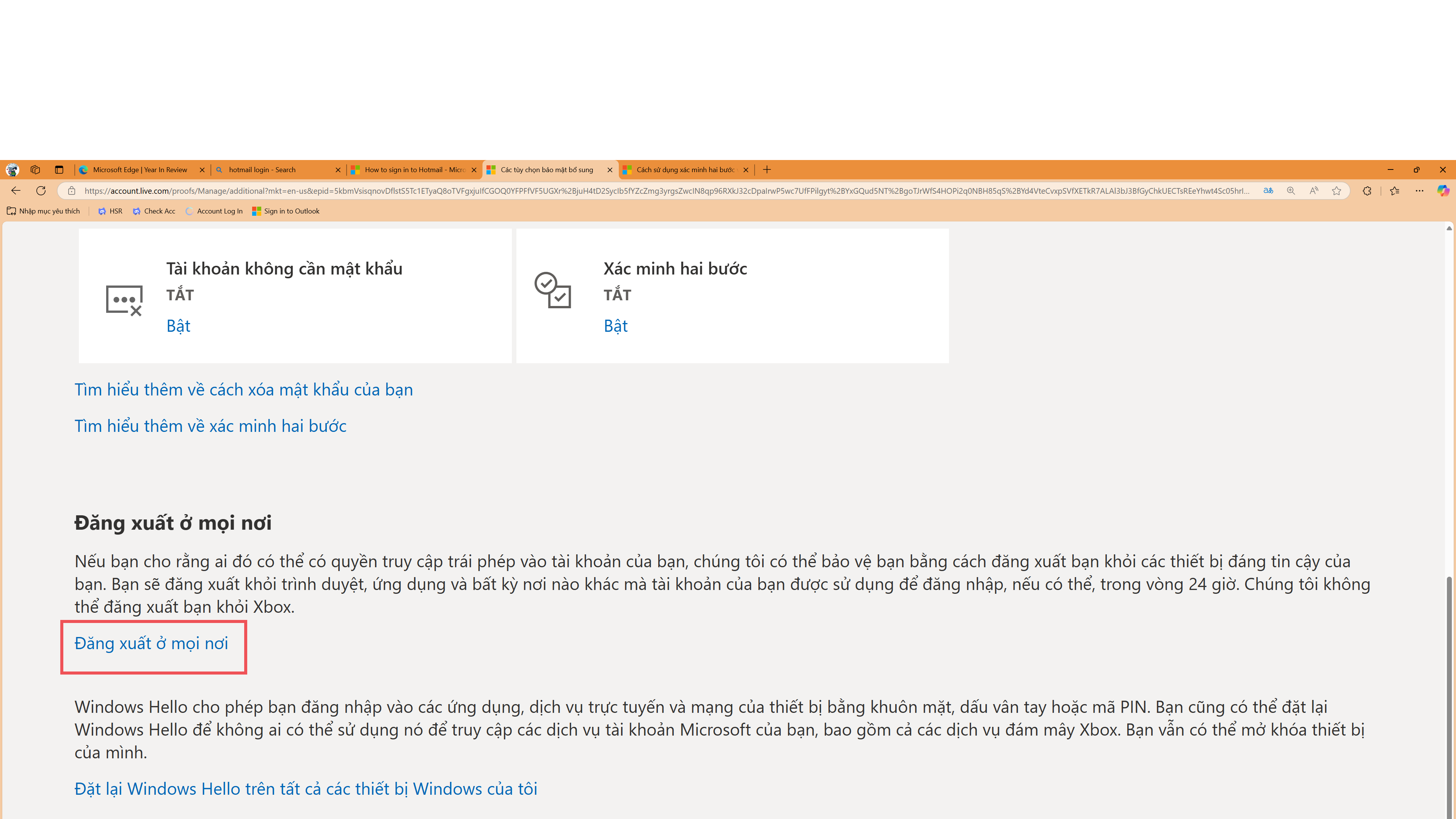Add this page to favorites with the star
Viewport: 1456px width, 819px height.
point(1336,191)
